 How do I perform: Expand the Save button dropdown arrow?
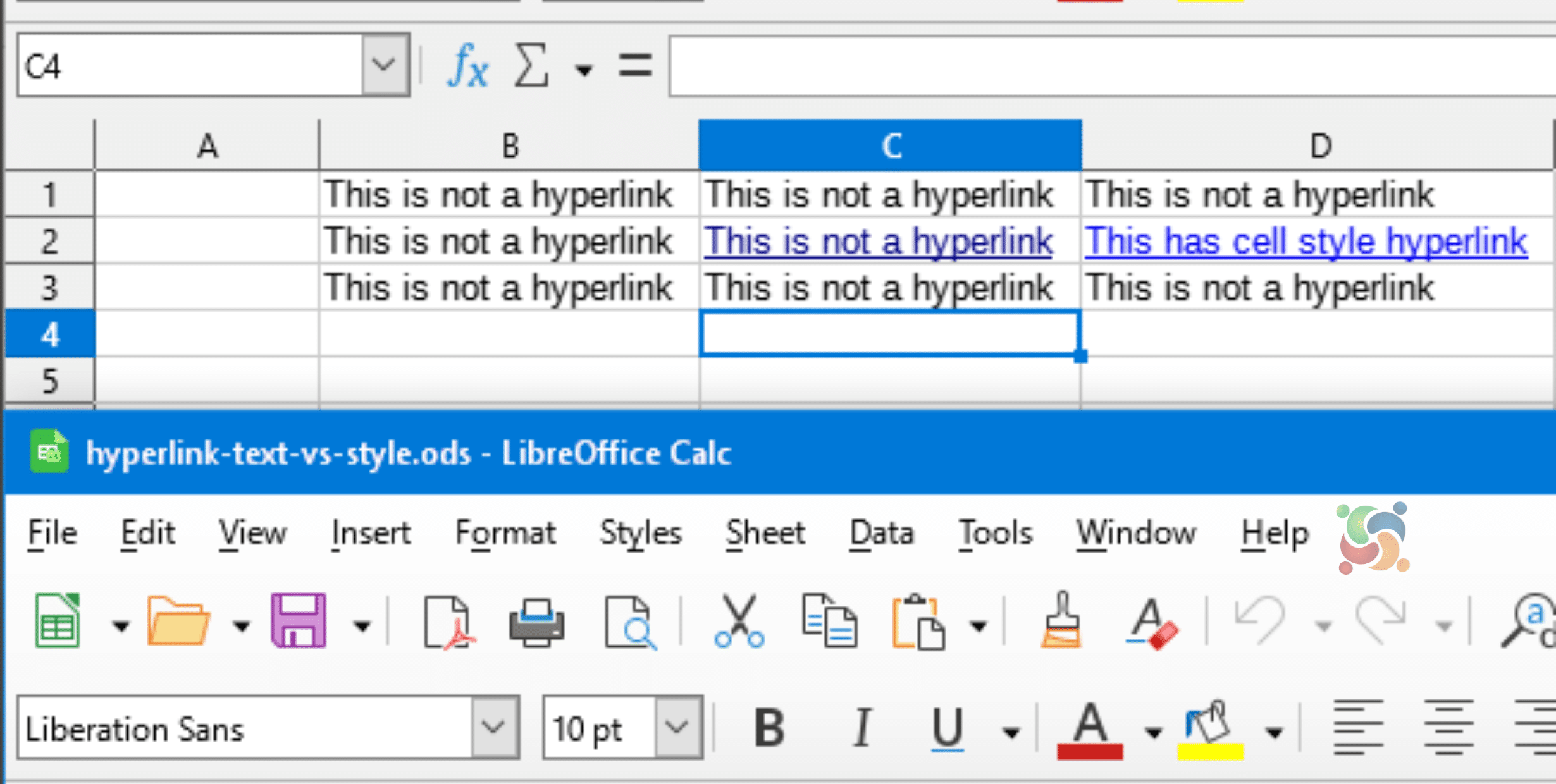[x=362, y=626]
